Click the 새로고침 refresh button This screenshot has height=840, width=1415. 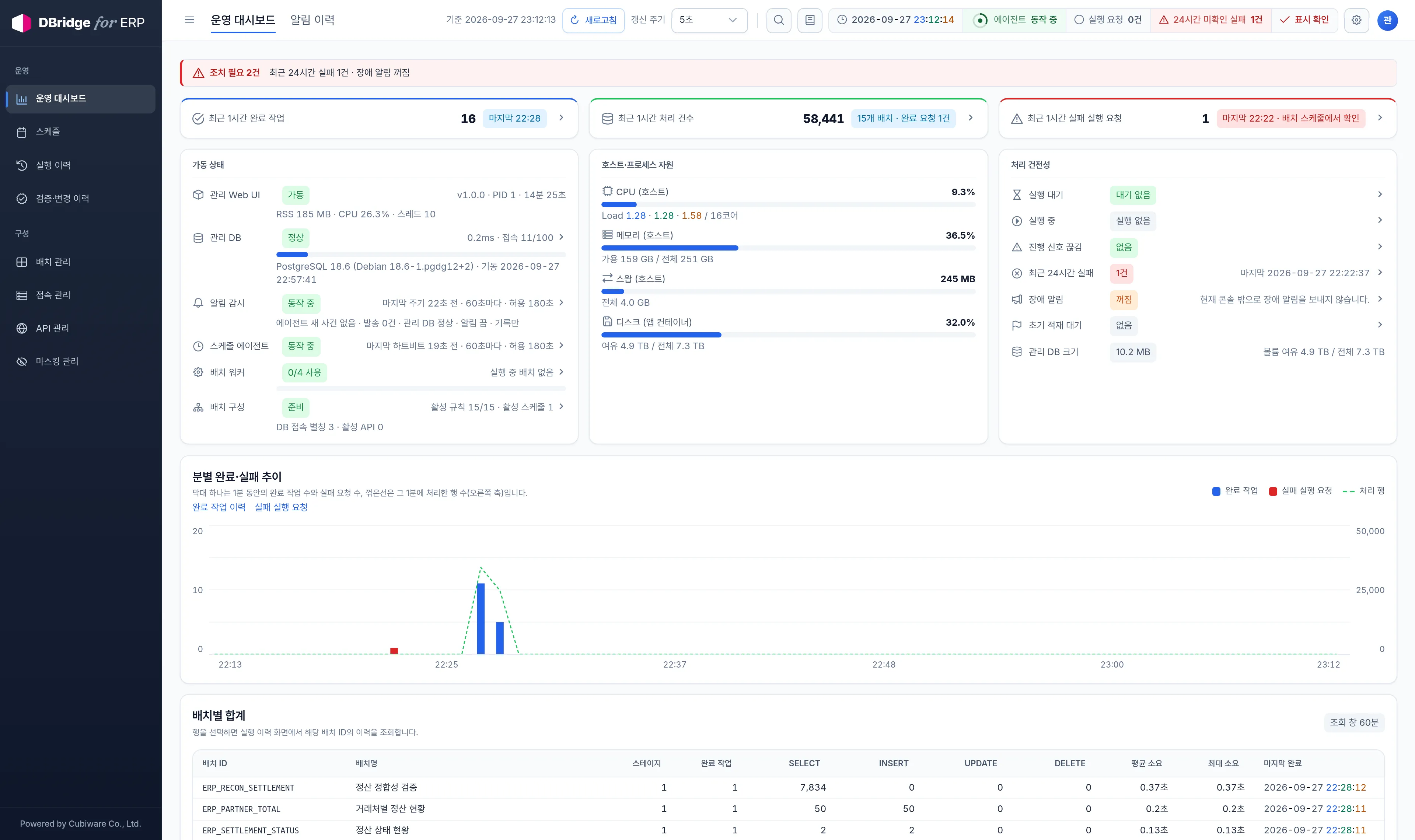pos(593,20)
